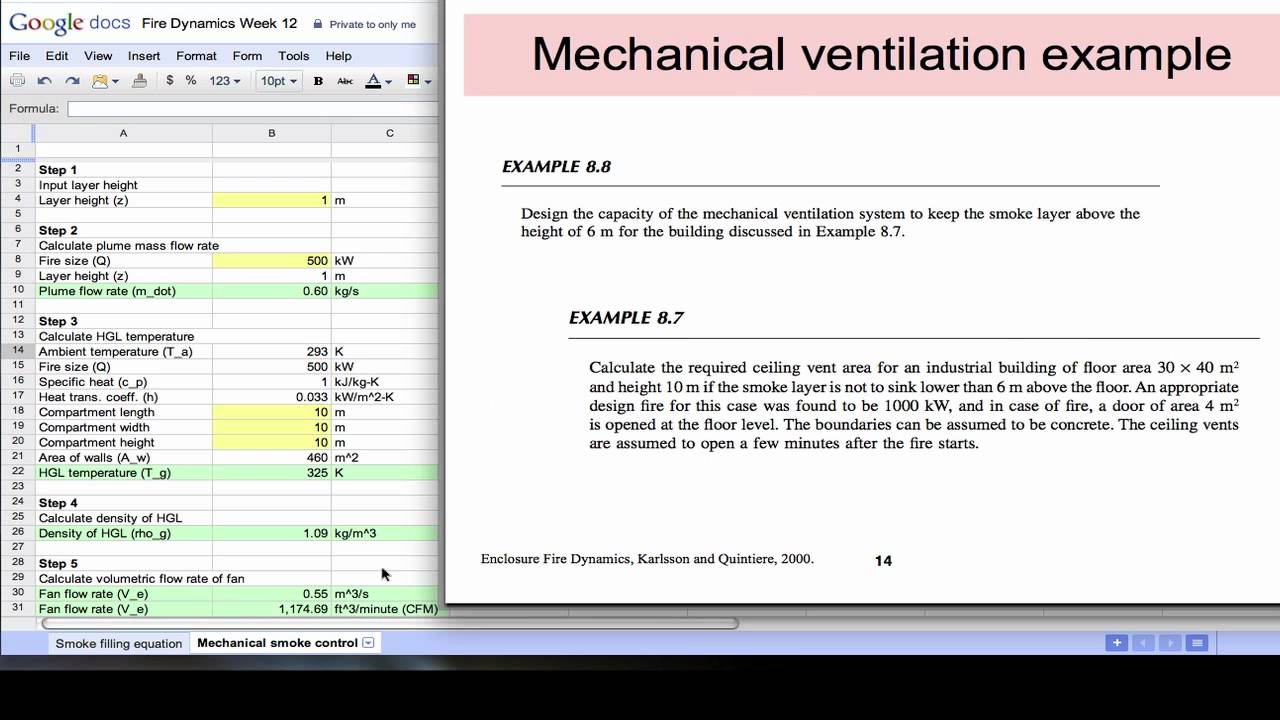Viewport: 1280px width, 720px height.
Task: Undo the last action
Action: (x=45, y=81)
